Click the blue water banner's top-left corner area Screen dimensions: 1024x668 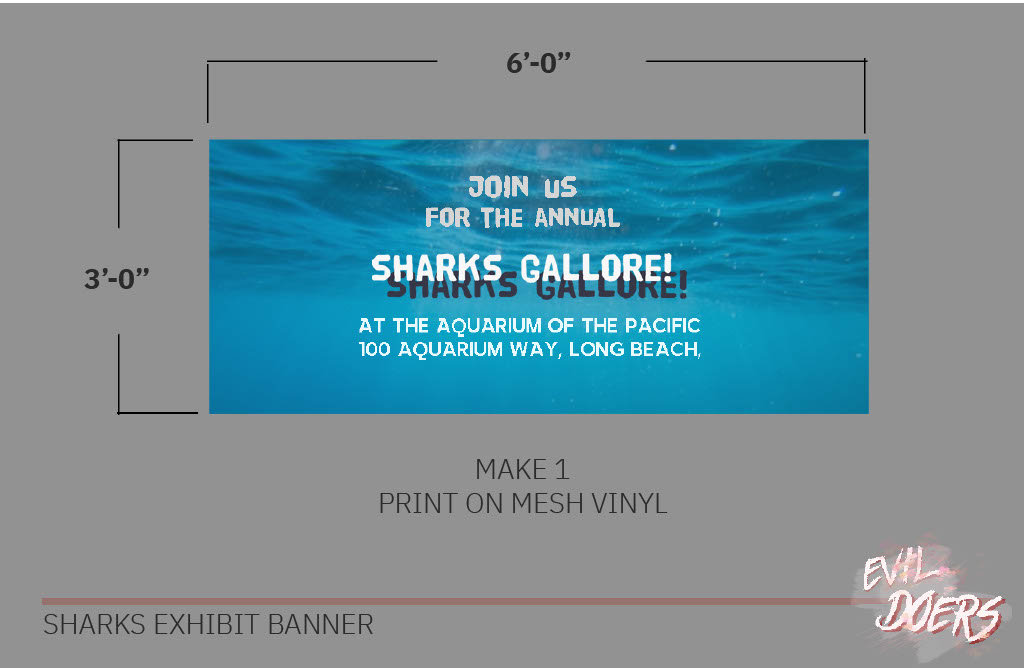(235, 160)
